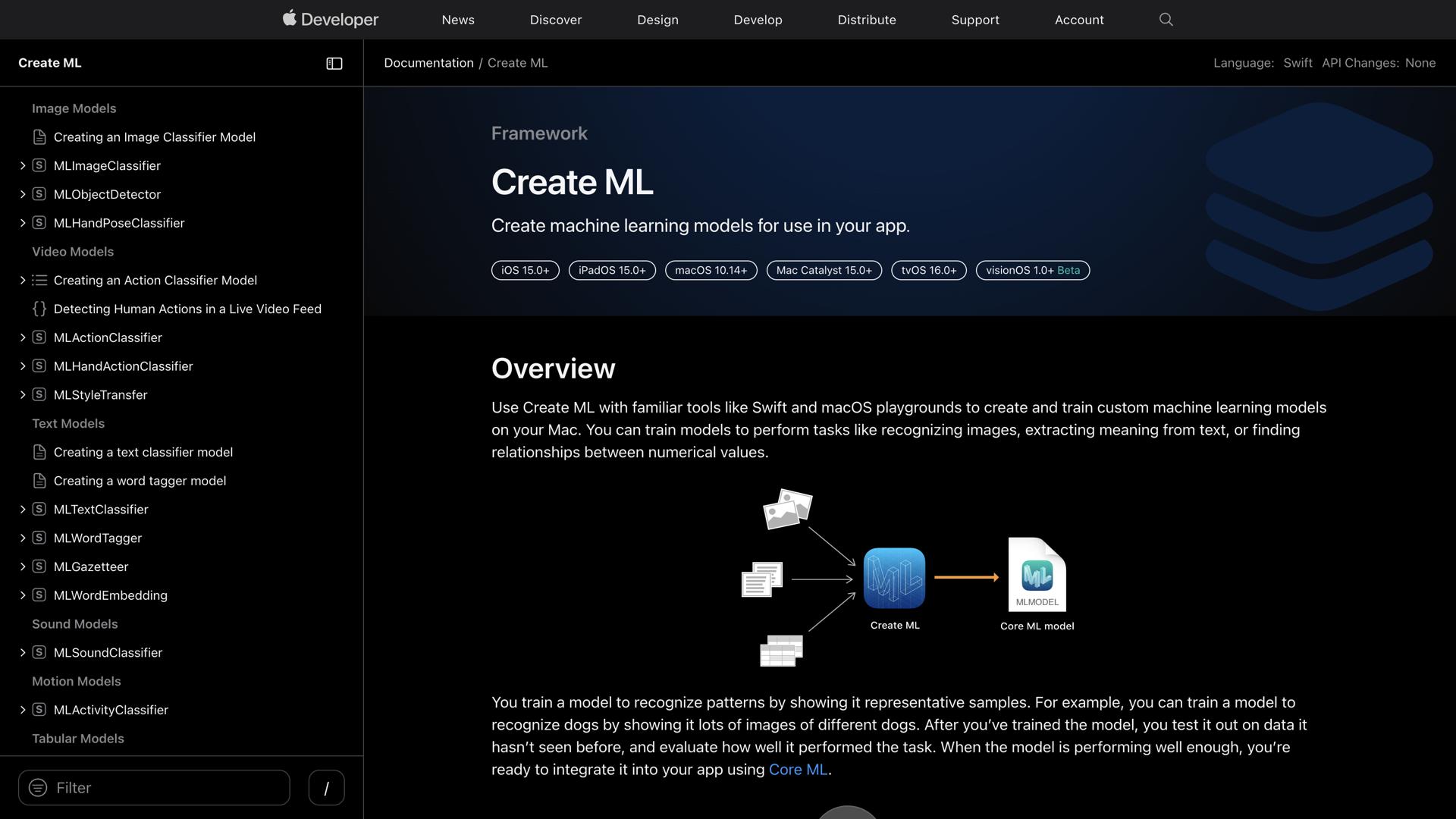Switch Language from Swift
This screenshot has height=819, width=1456.
point(1298,63)
